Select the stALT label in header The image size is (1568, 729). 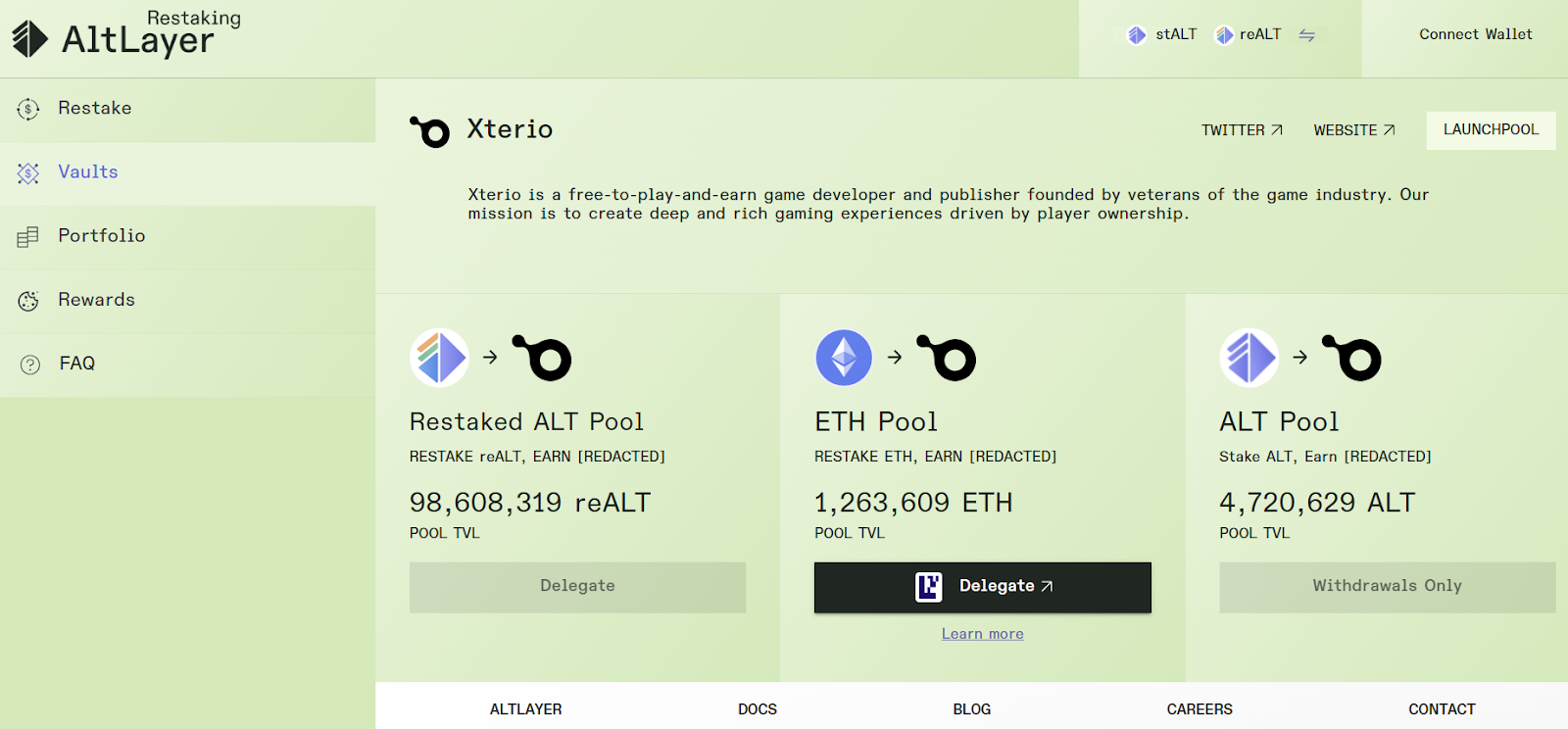(x=1176, y=34)
